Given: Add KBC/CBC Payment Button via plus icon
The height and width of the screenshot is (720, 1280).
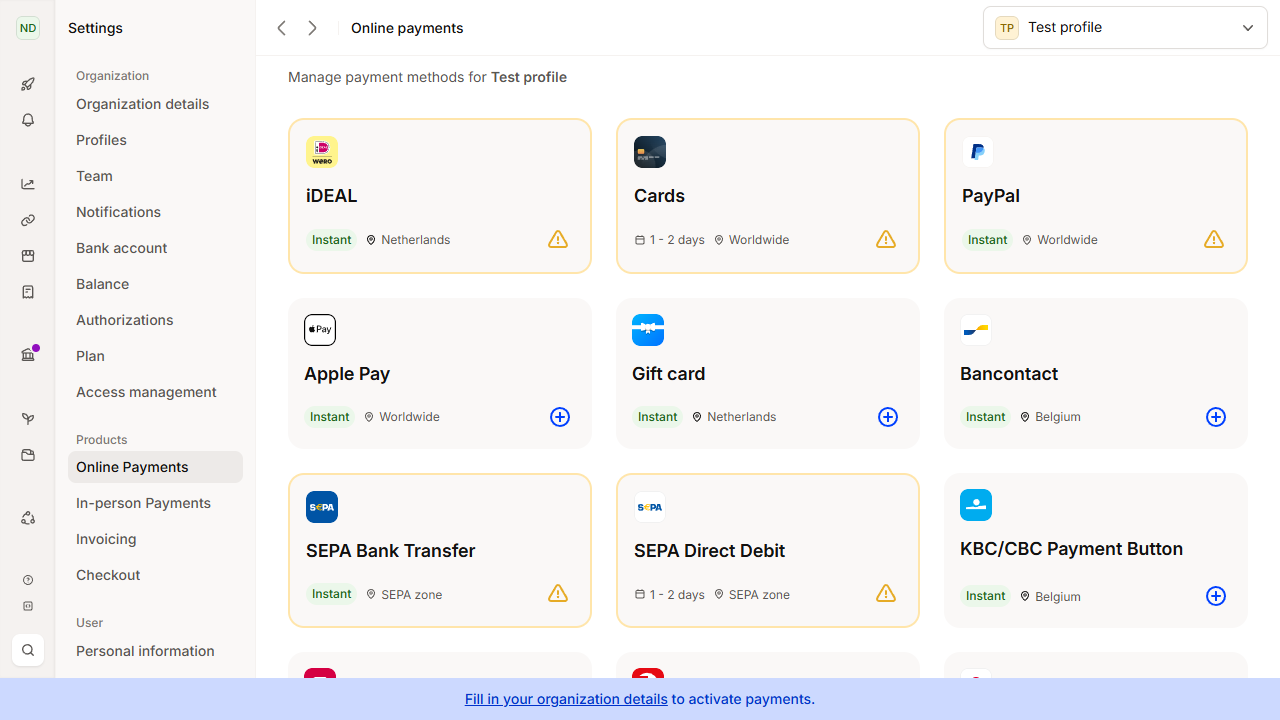Looking at the screenshot, I should [x=1216, y=596].
